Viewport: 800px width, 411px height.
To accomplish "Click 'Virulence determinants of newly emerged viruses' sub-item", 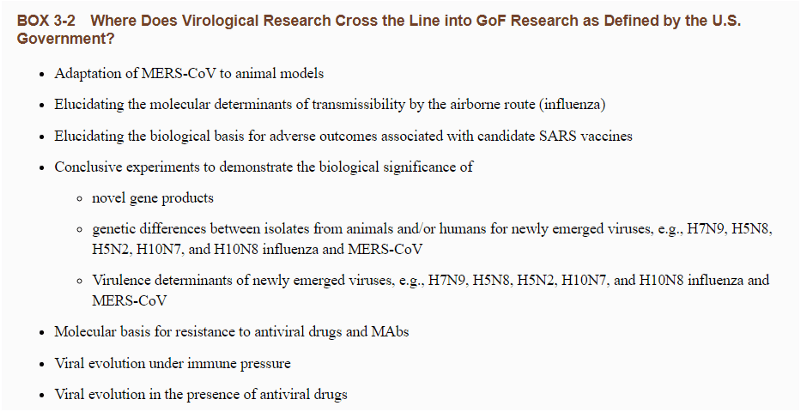I will pos(430,290).
